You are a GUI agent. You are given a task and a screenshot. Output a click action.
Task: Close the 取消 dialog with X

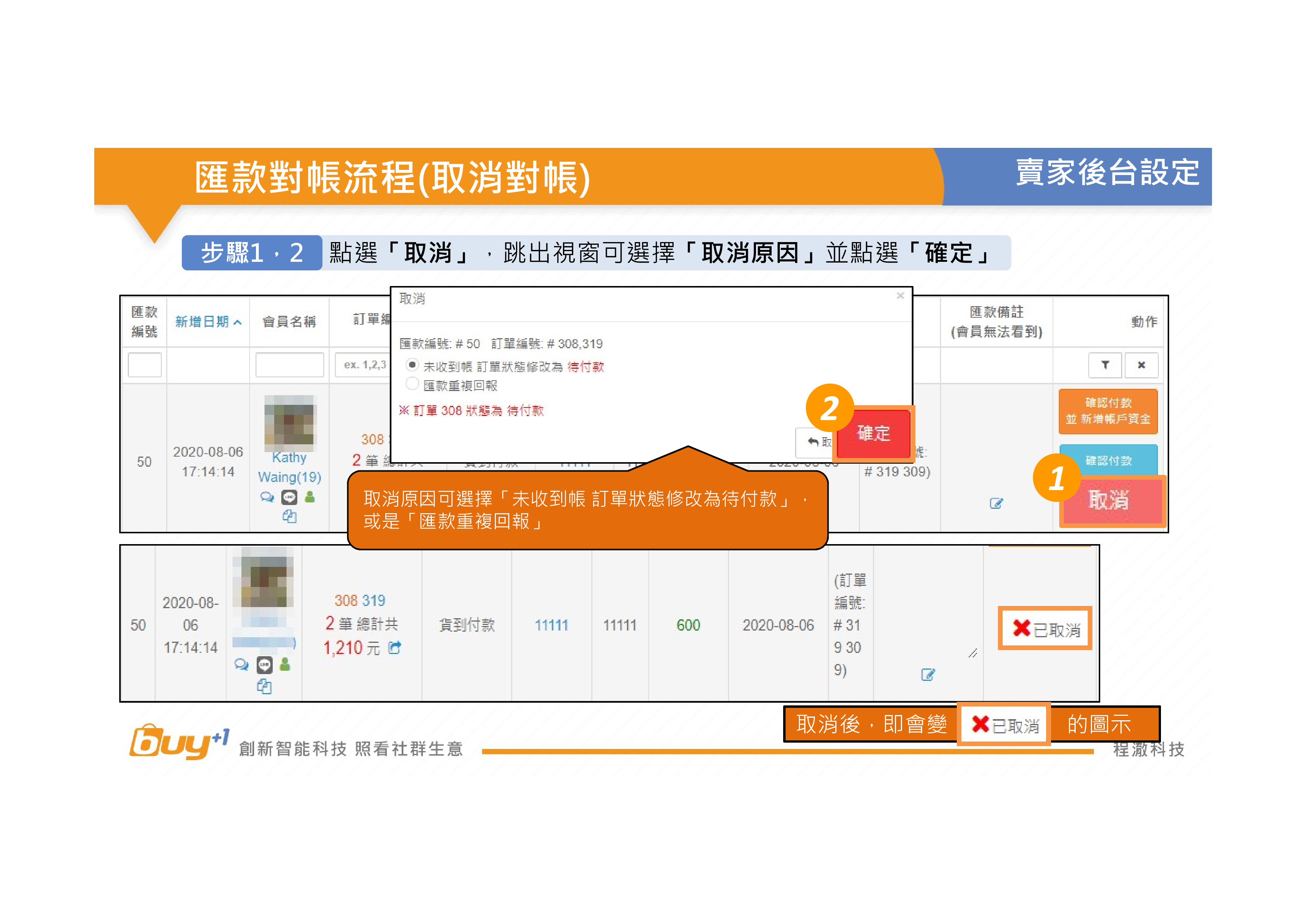pyautogui.click(x=900, y=296)
